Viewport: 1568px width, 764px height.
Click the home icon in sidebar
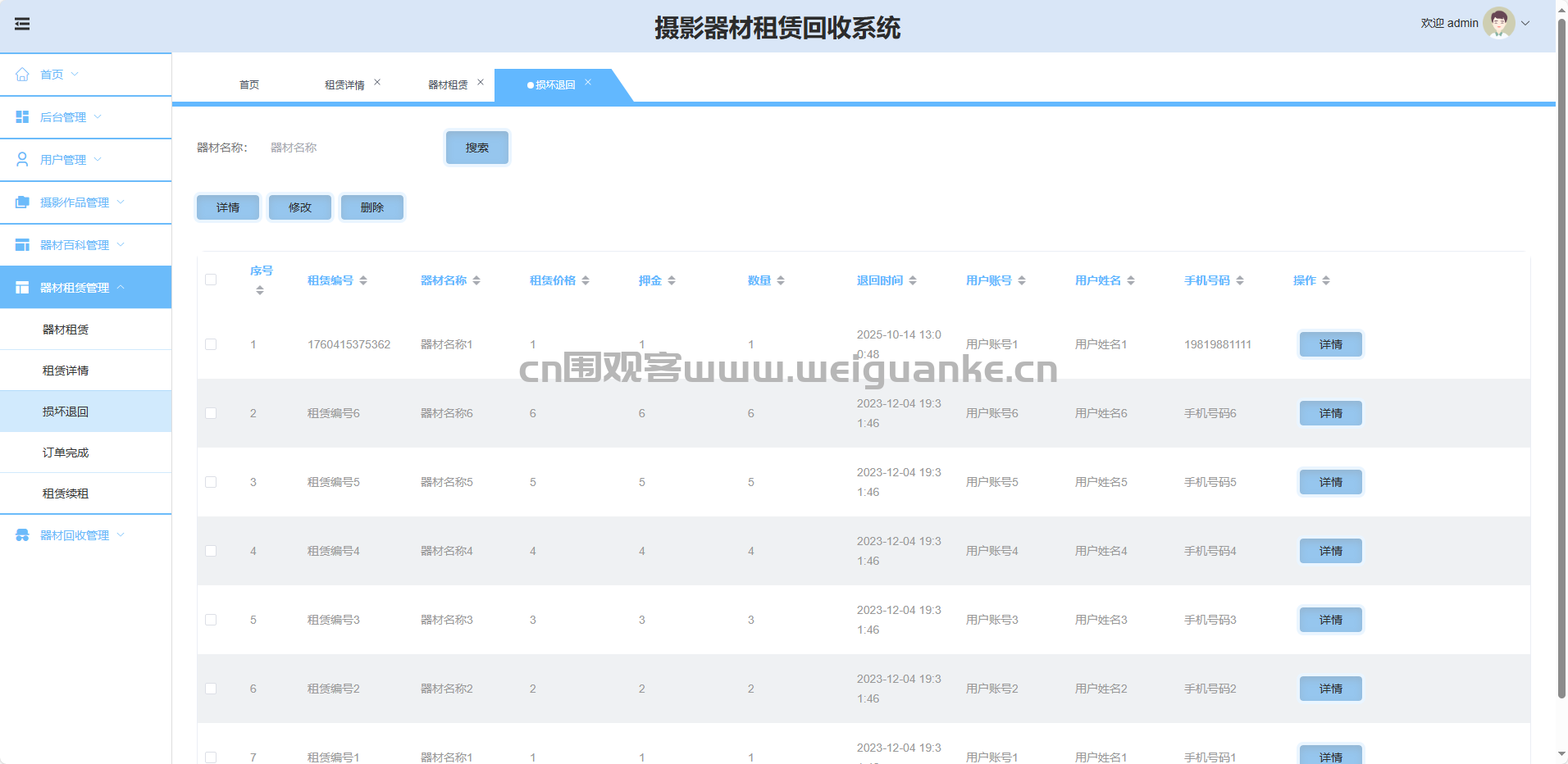point(22,75)
